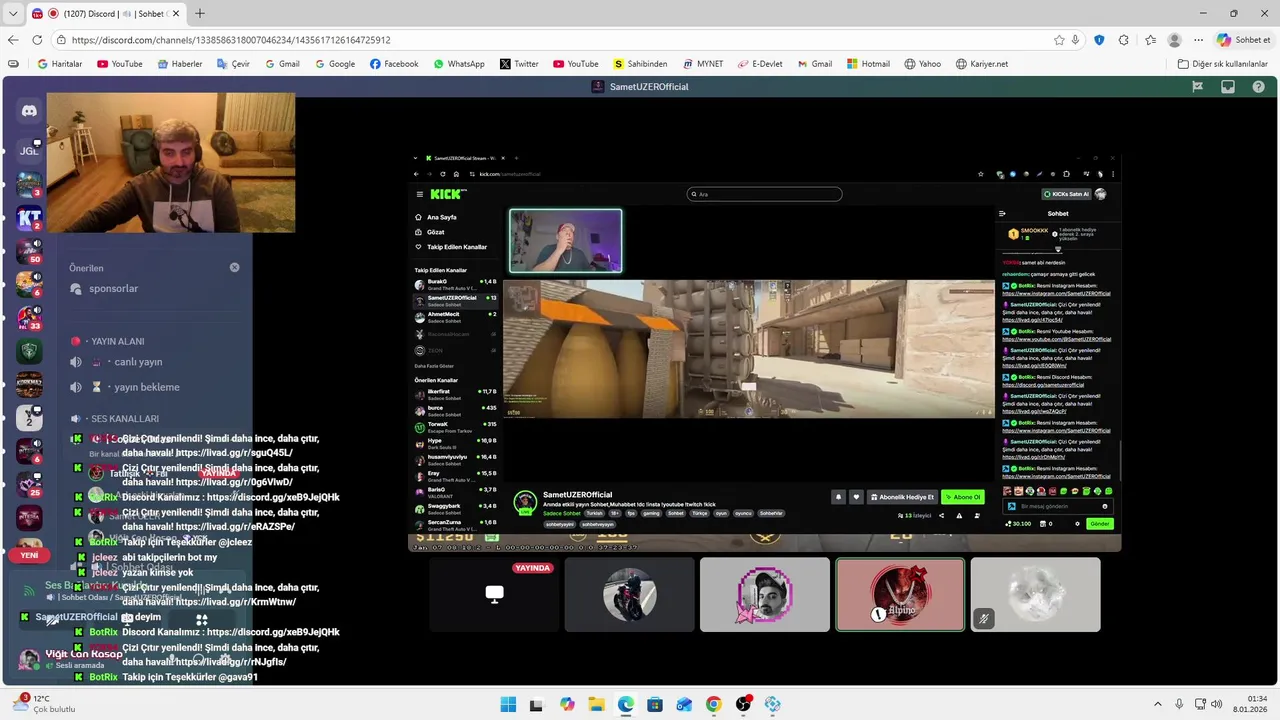Open browser extensions puzzle icon
The image size is (1280, 720).
click(x=1124, y=40)
